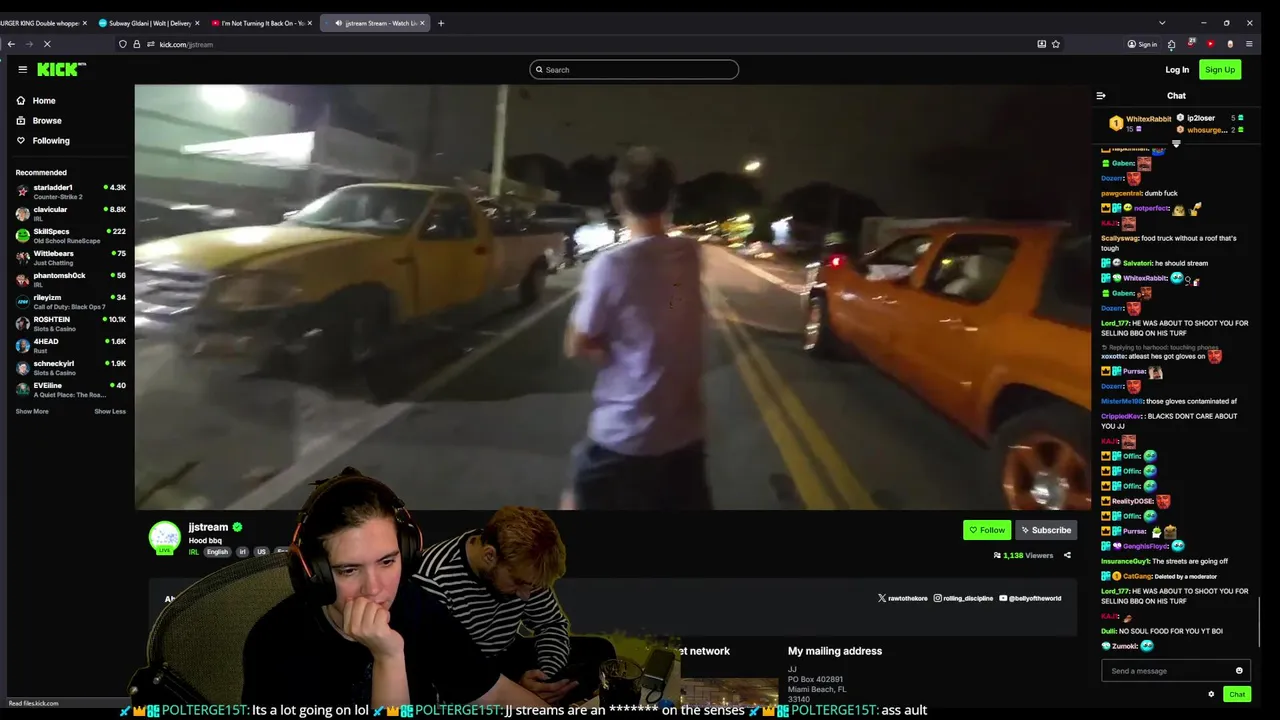This screenshot has height=720, width=1280.
Task: Mute the jjstream tab audio icon
Action: point(339,23)
